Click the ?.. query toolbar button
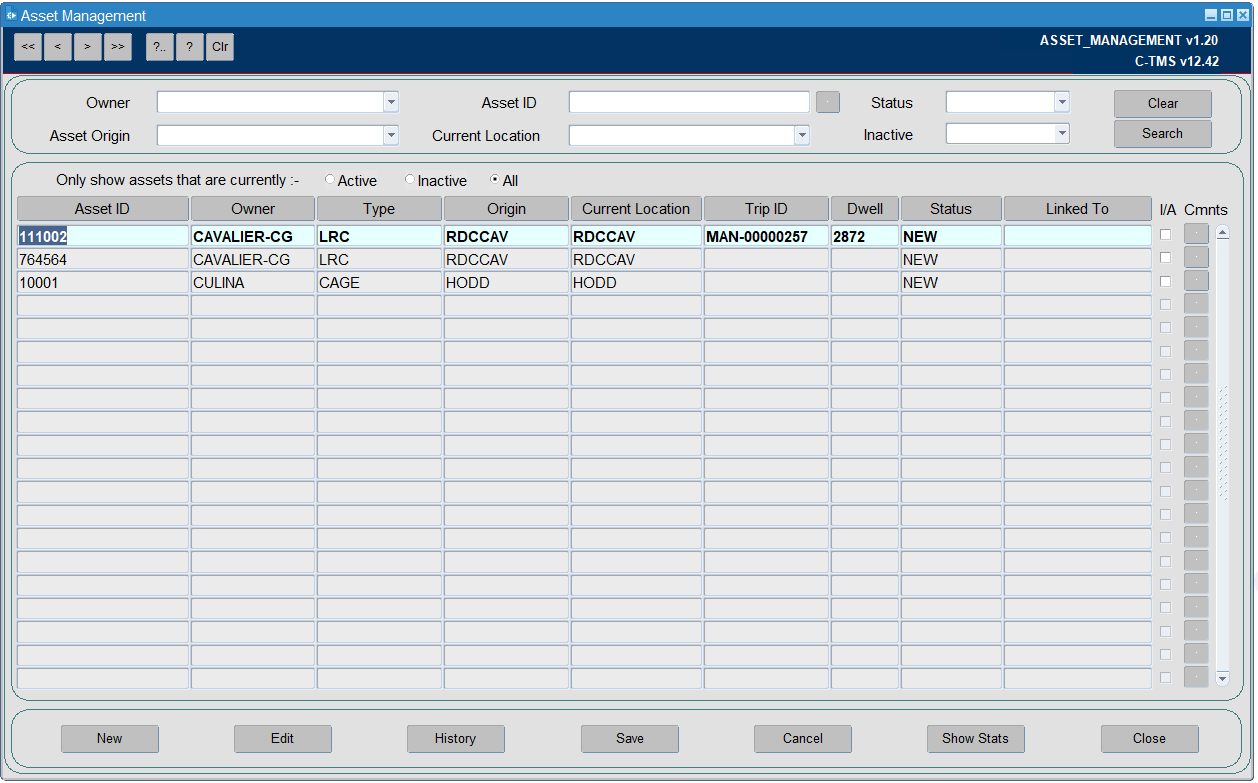Image resolution: width=1258 pixels, height=783 pixels. tap(160, 47)
